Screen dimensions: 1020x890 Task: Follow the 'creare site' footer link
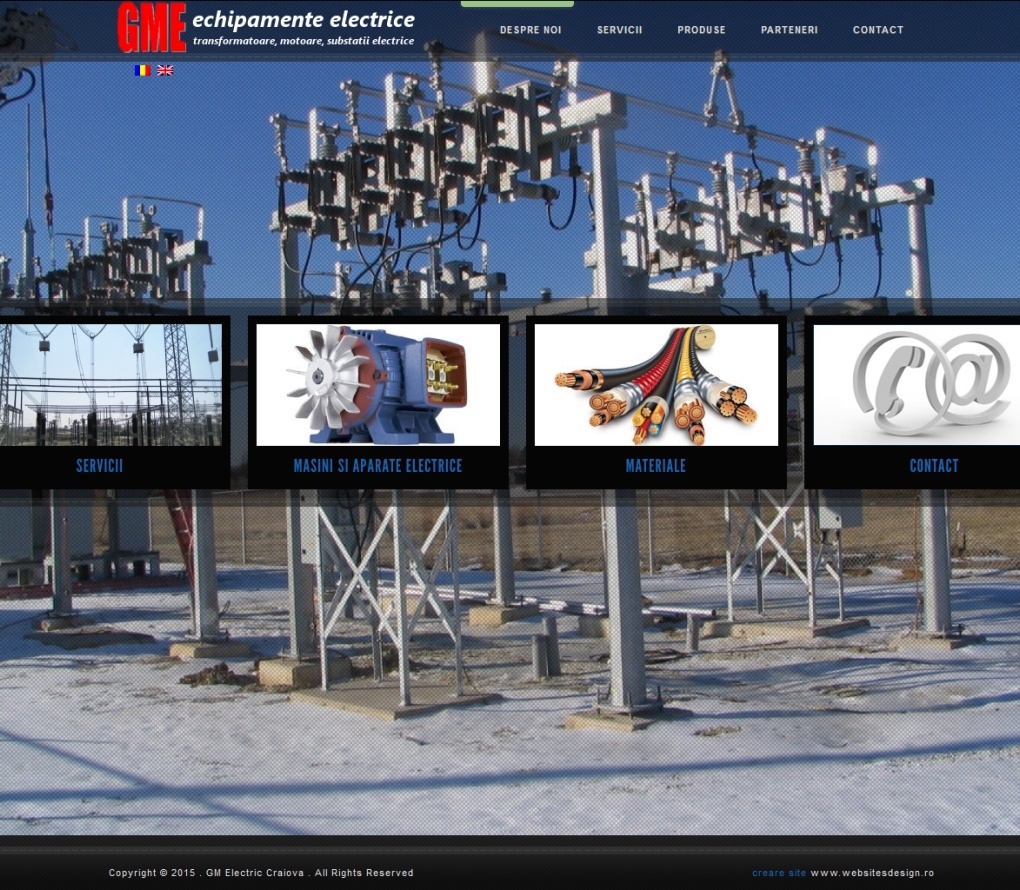tap(778, 873)
